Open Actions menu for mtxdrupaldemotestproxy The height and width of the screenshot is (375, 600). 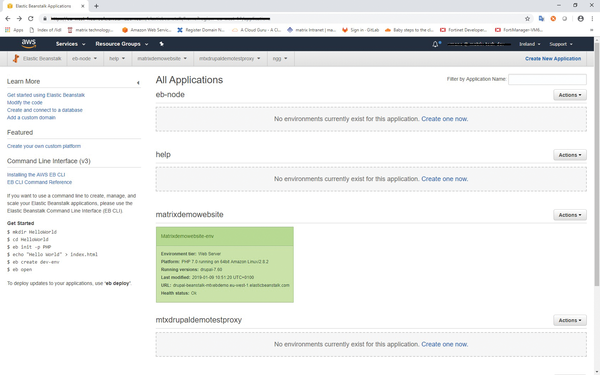click(x=570, y=320)
